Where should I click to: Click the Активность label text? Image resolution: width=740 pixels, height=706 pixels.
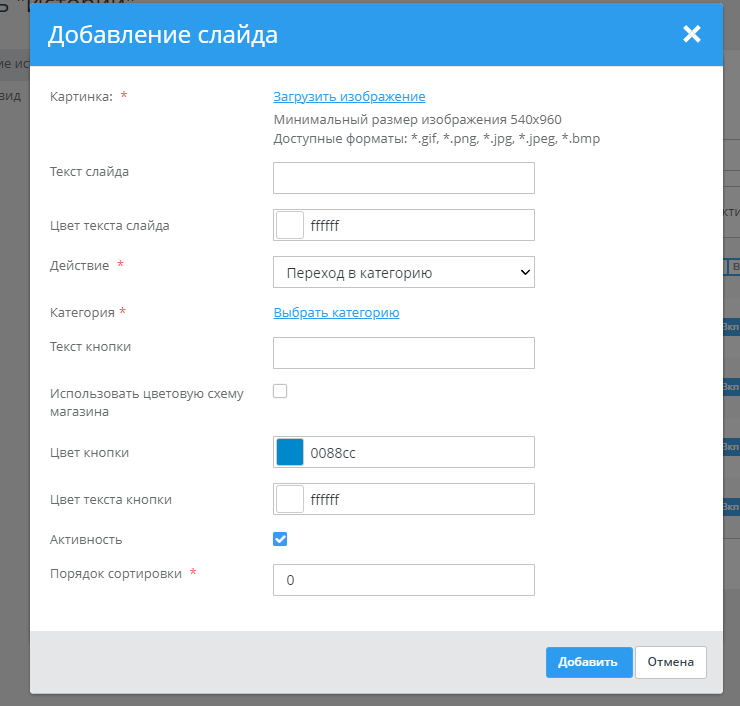tap(86, 540)
